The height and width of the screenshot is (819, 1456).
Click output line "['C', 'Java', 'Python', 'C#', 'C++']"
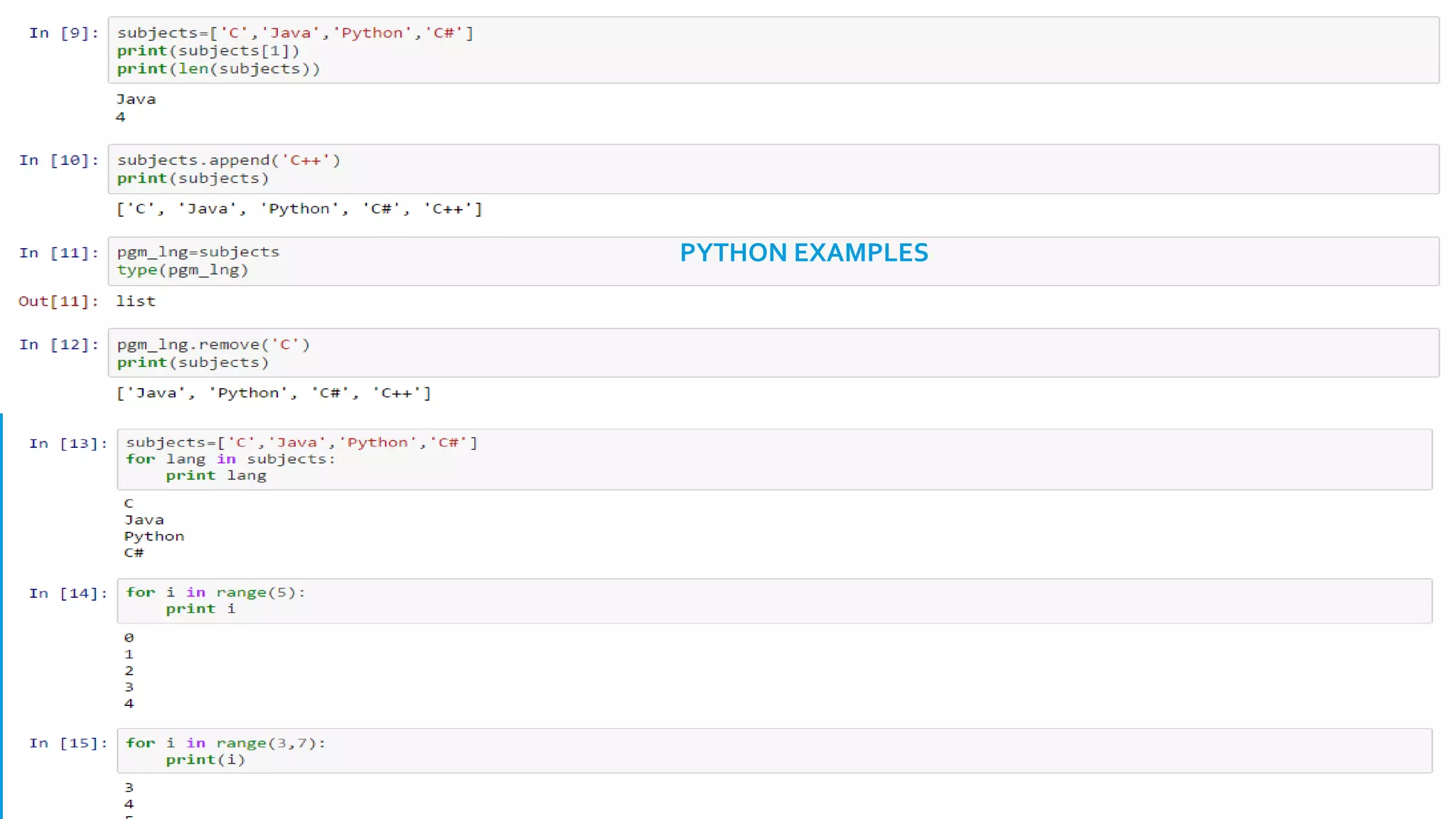(299, 209)
